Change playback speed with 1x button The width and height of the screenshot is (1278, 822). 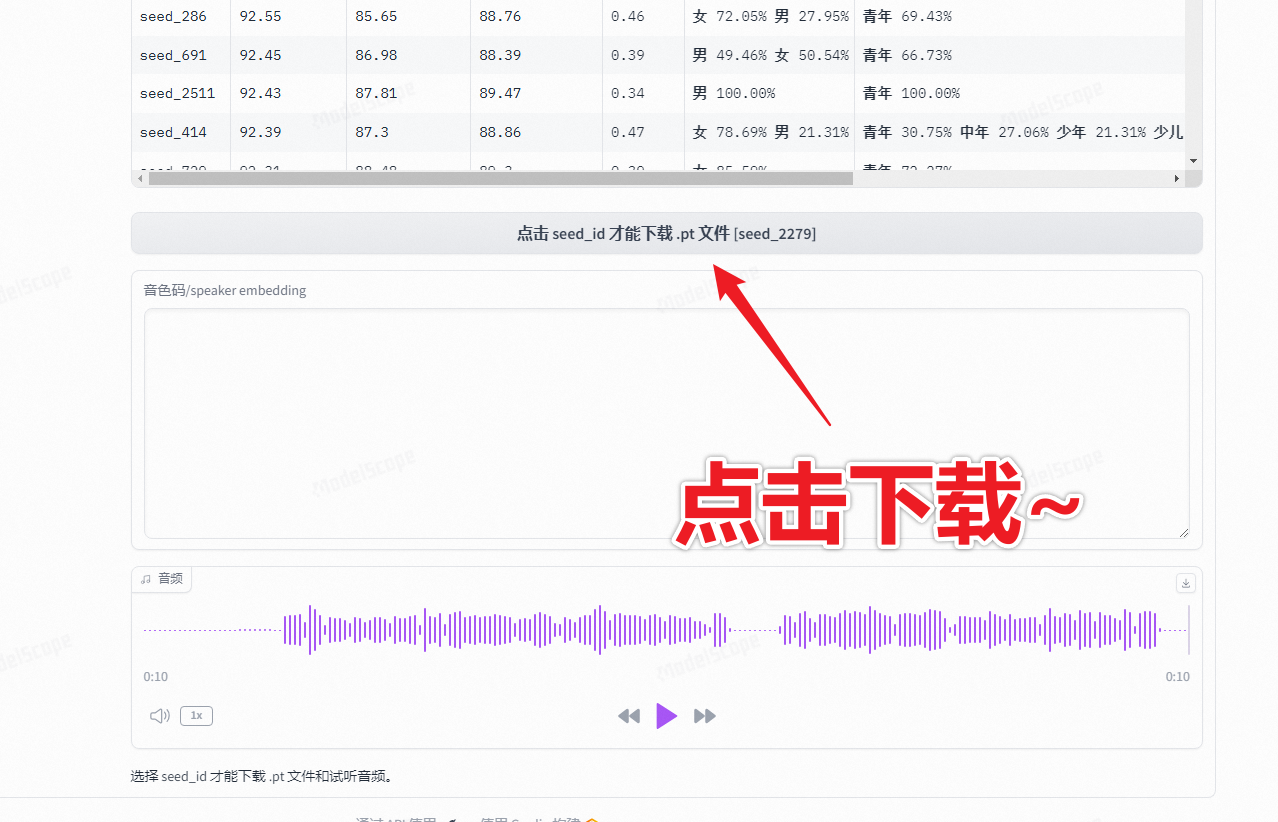(196, 716)
